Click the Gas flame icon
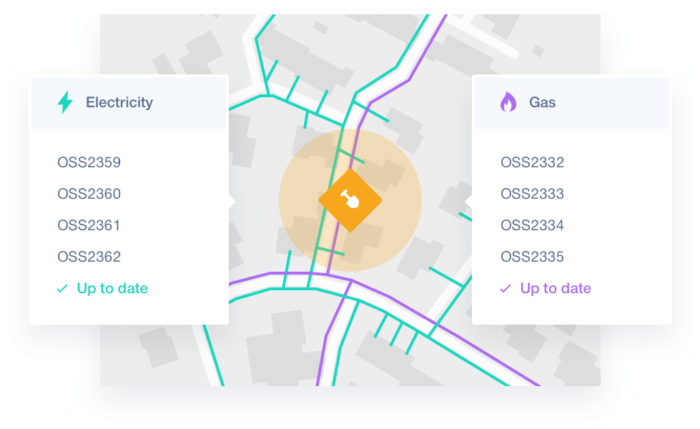The image size is (700, 429). (508, 102)
